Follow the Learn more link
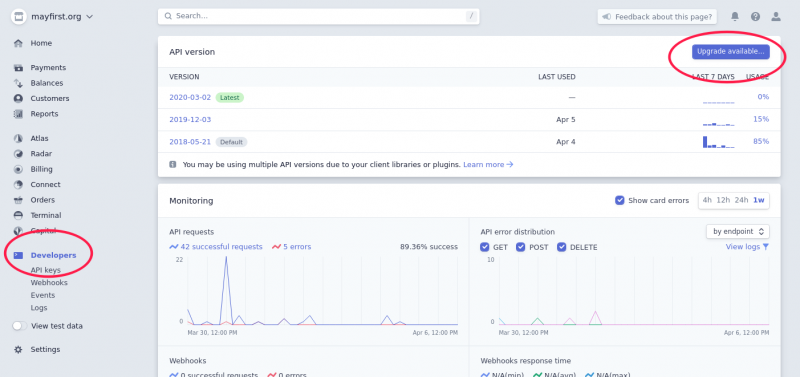 tap(488, 165)
